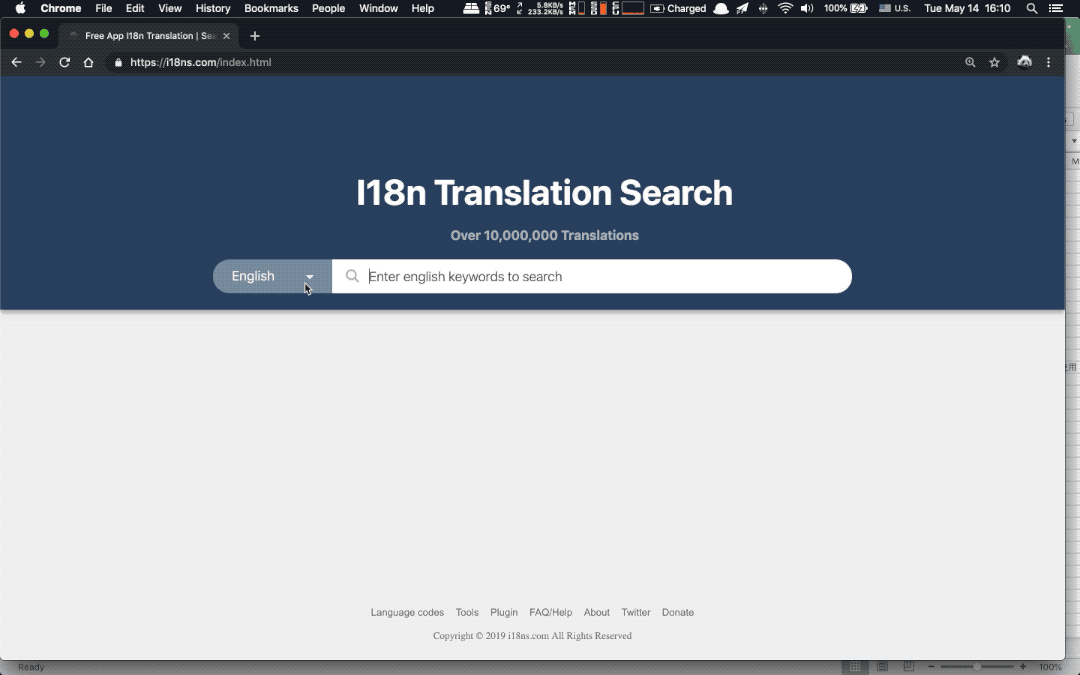1080x675 pixels.
Task: Click the cloud icon in menu bar
Action: click(x=720, y=8)
